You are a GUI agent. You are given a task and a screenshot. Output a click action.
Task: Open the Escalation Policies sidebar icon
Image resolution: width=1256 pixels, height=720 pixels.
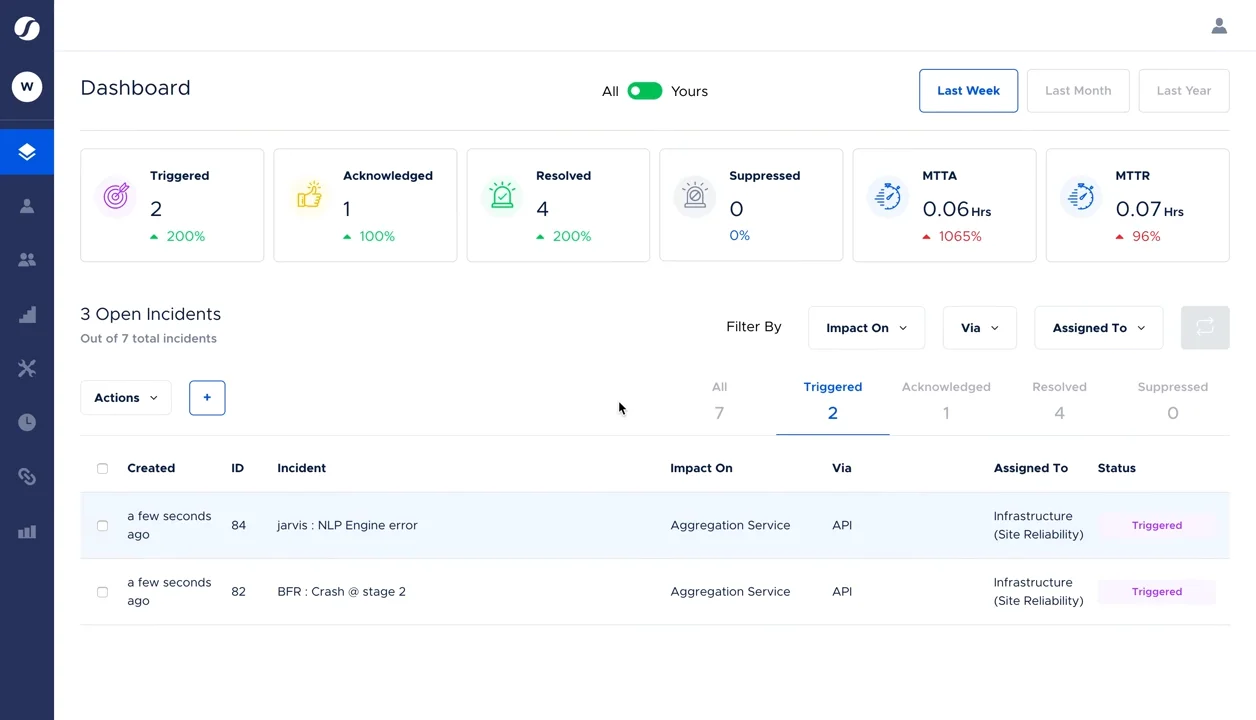pyautogui.click(x=27, y=314)
